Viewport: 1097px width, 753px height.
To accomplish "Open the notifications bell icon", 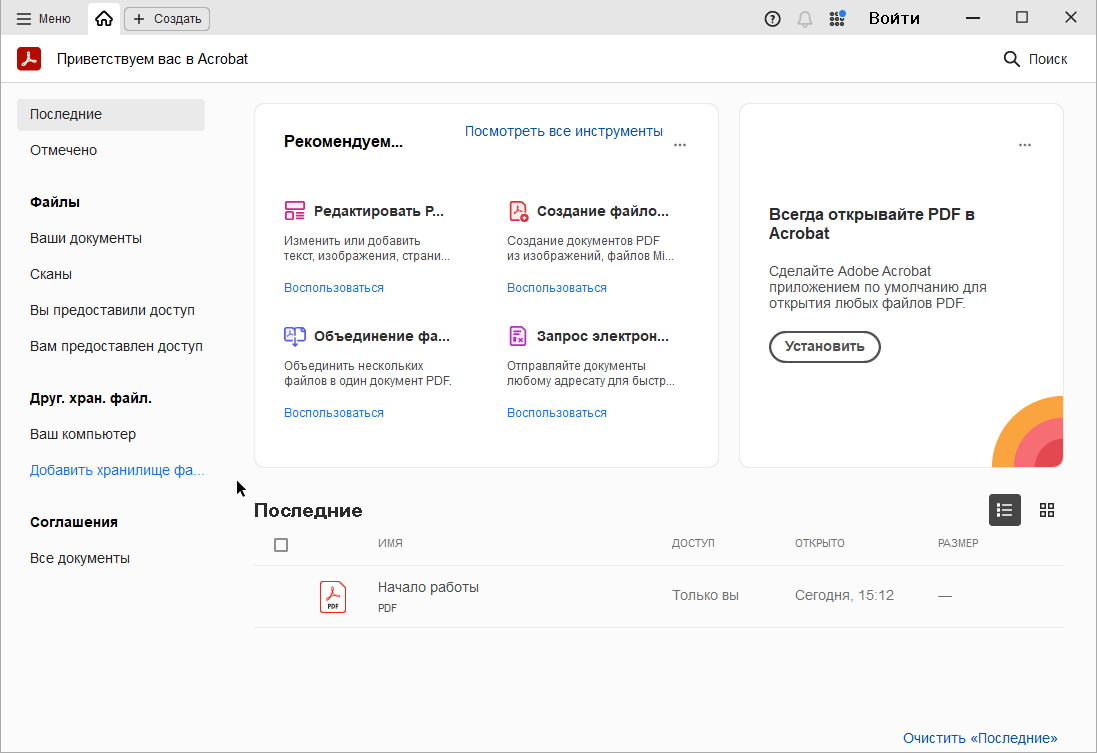I will 805,19.
